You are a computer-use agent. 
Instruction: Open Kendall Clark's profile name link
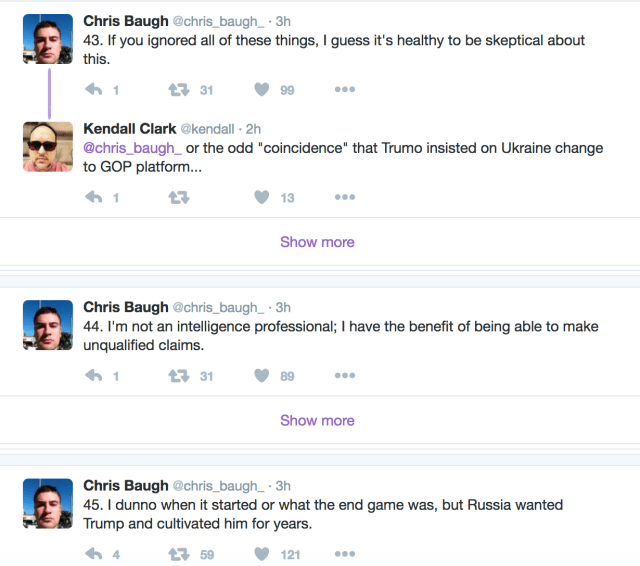point(129,128)
